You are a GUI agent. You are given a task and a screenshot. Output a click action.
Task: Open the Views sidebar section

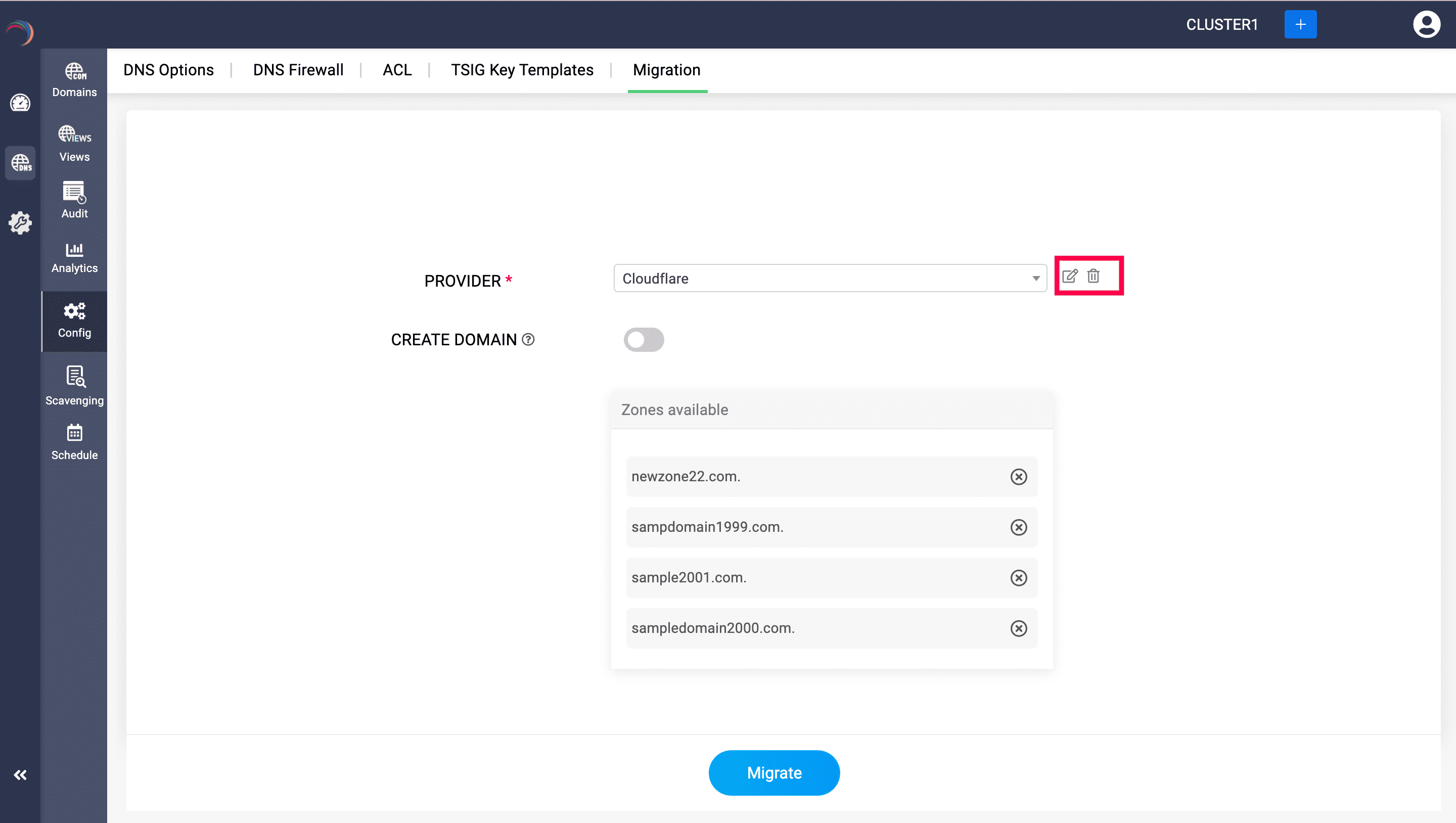[74, 144]
